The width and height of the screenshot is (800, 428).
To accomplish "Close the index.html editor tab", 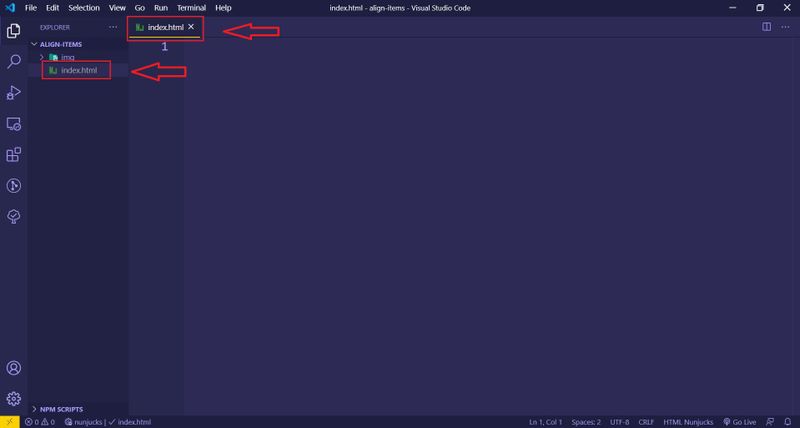I will [192, 27].
